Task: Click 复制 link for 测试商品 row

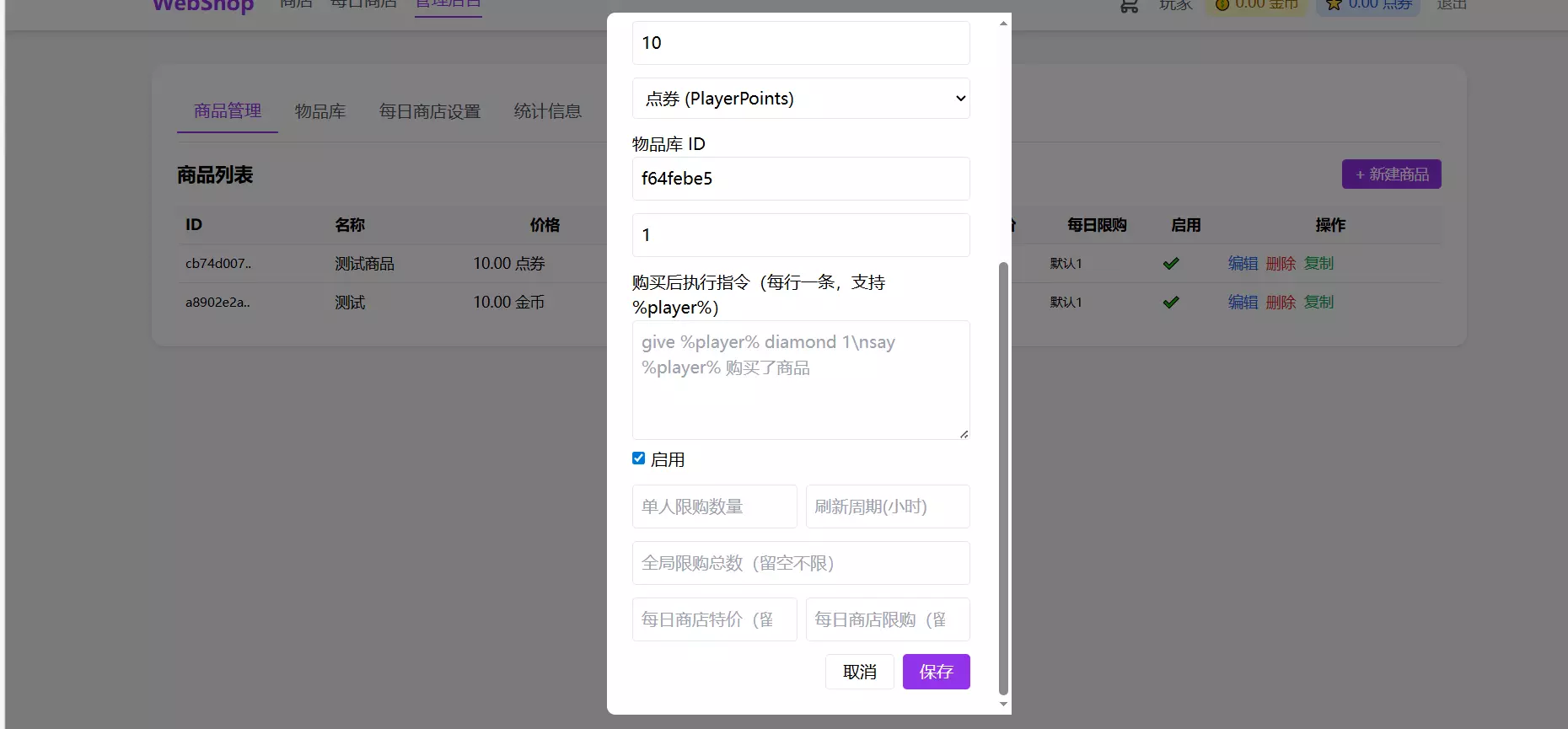Action: [1319, 264]
